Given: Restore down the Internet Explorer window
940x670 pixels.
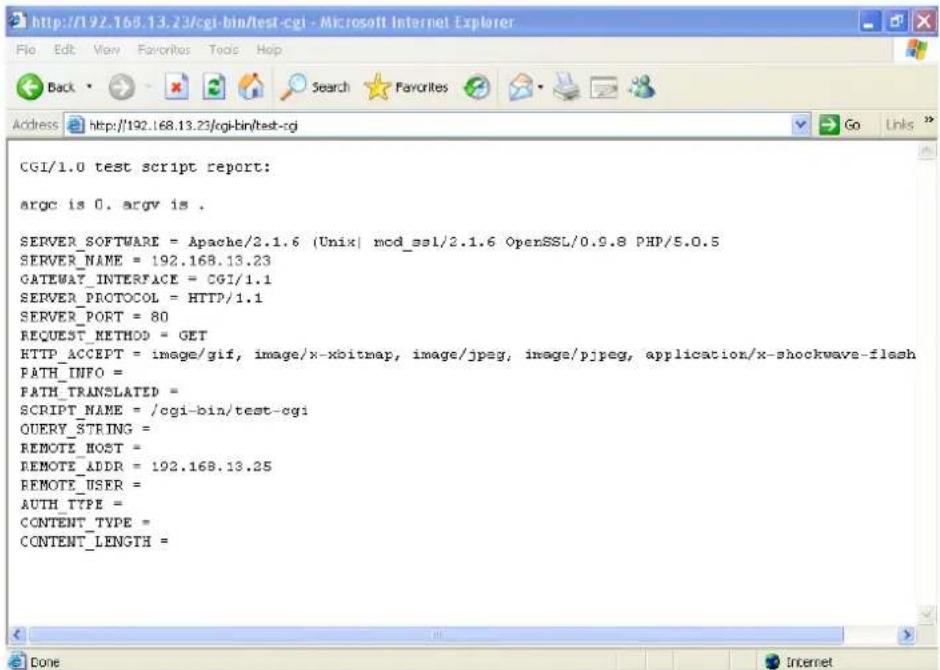Looking at the screenshot, I should [897, 22].
